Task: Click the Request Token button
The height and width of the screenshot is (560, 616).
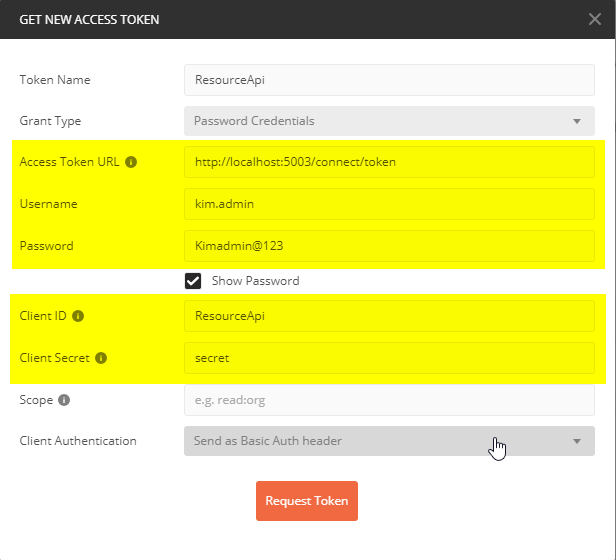Action: tap(307, 501)
